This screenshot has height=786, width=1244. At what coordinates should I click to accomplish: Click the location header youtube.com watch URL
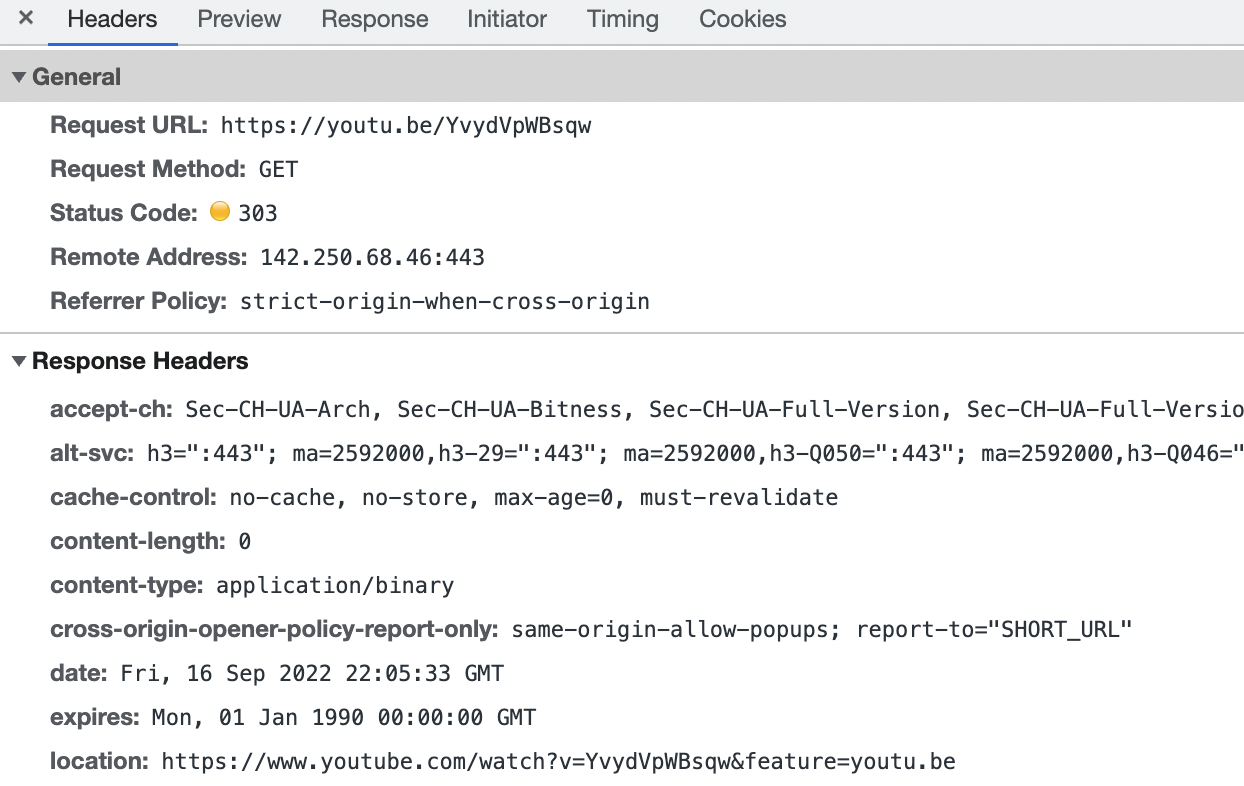(558, 762)
